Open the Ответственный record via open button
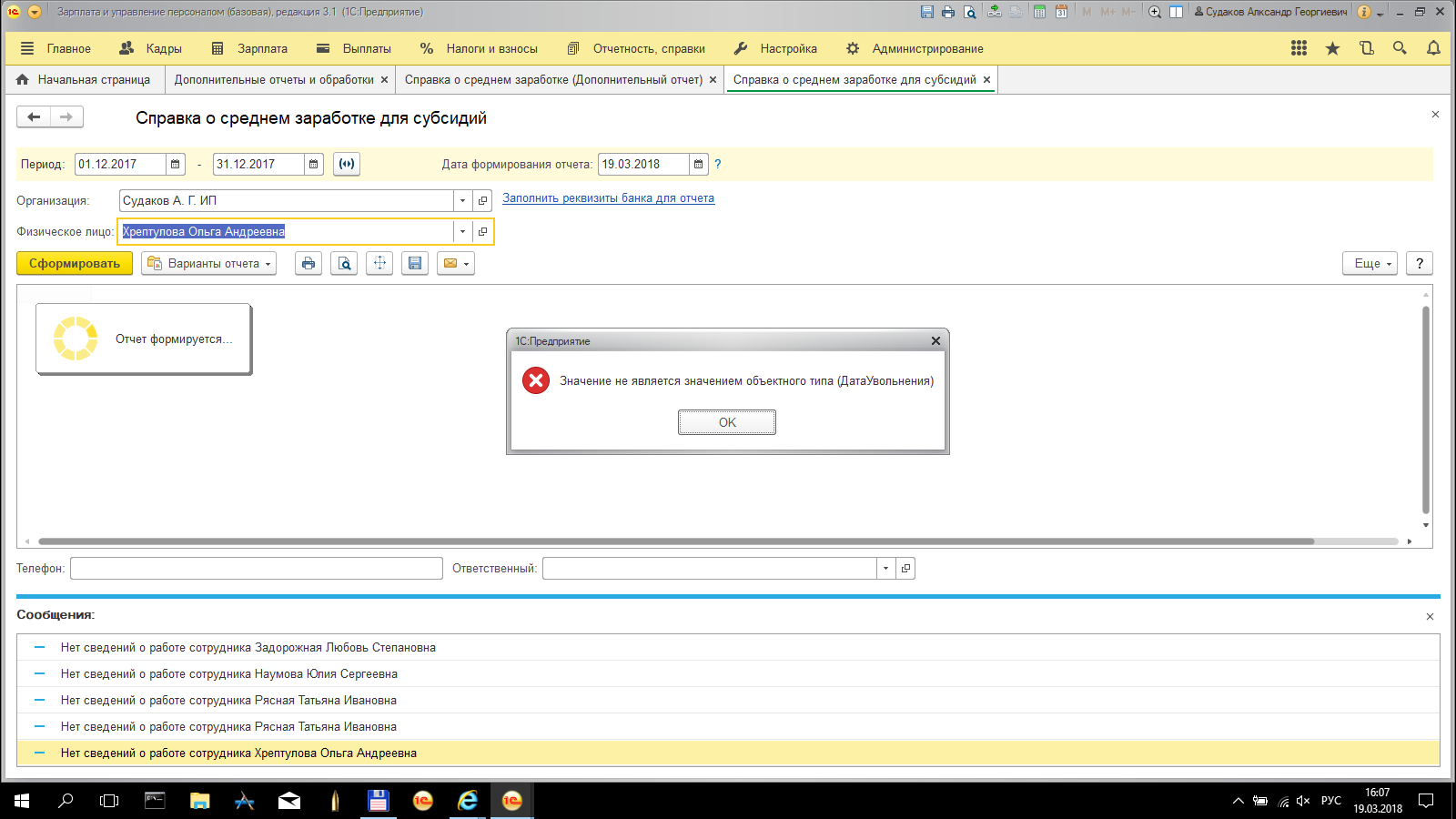This screenshot has height=819, width=1456. 905,568
